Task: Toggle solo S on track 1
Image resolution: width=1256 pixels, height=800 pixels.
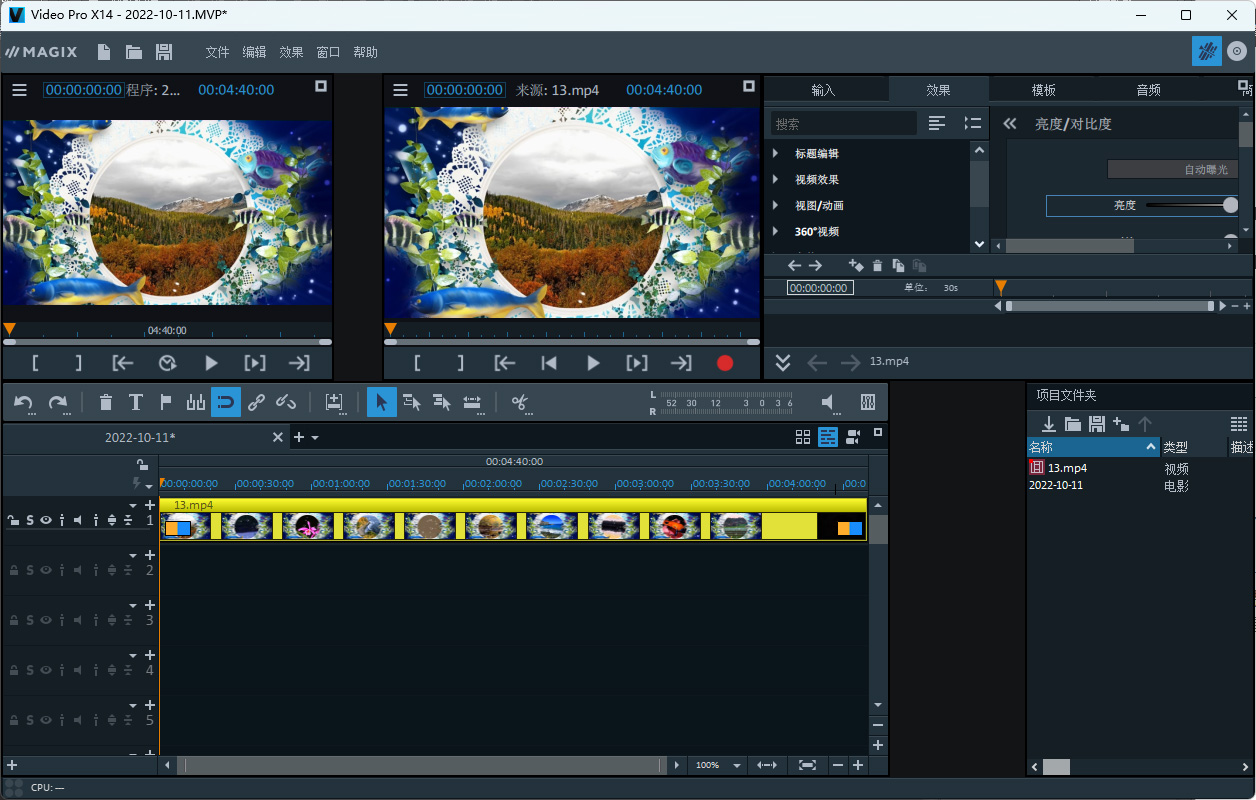Action: (x=30, y=520)
